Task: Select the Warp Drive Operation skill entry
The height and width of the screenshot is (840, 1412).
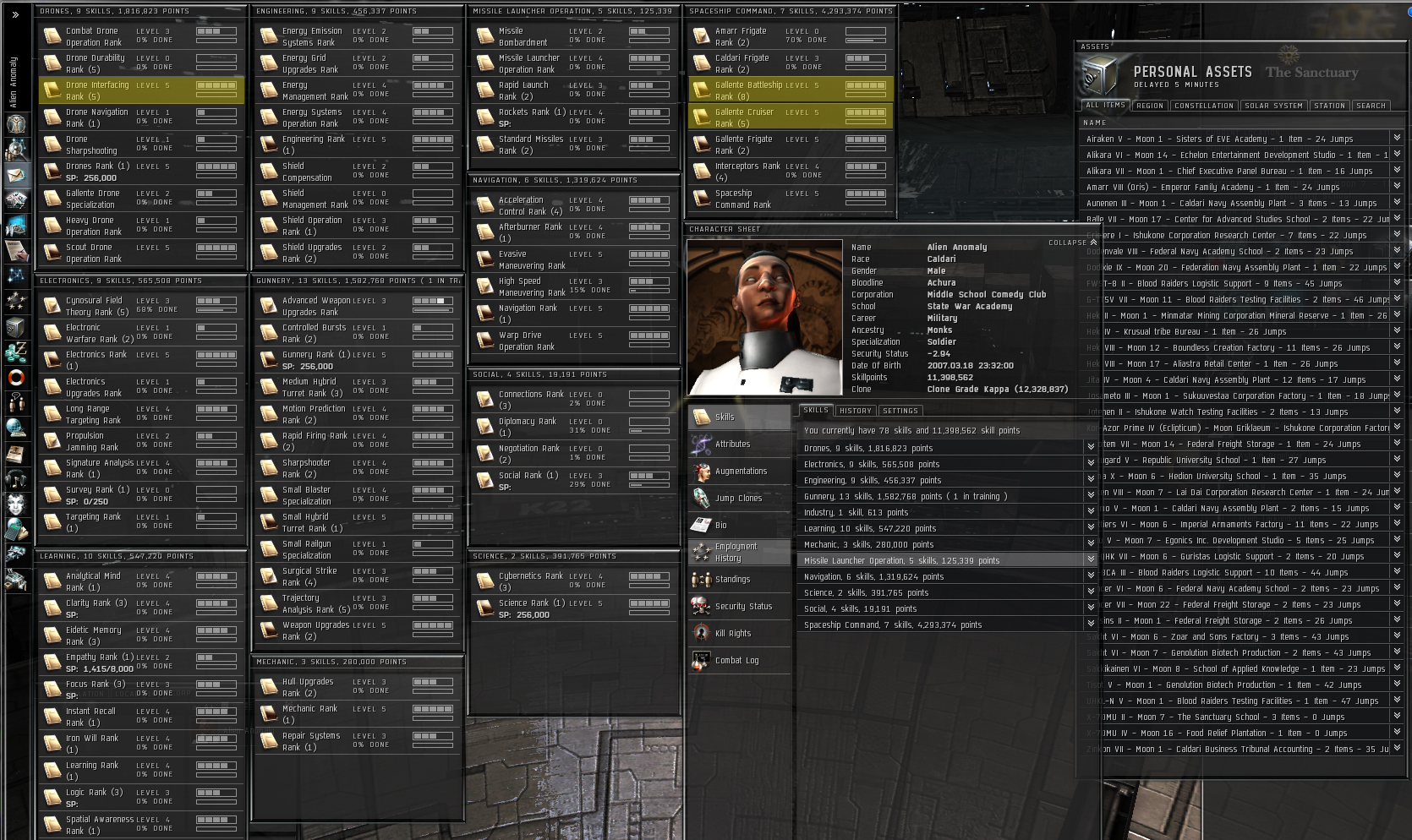Action: (574, 341)
